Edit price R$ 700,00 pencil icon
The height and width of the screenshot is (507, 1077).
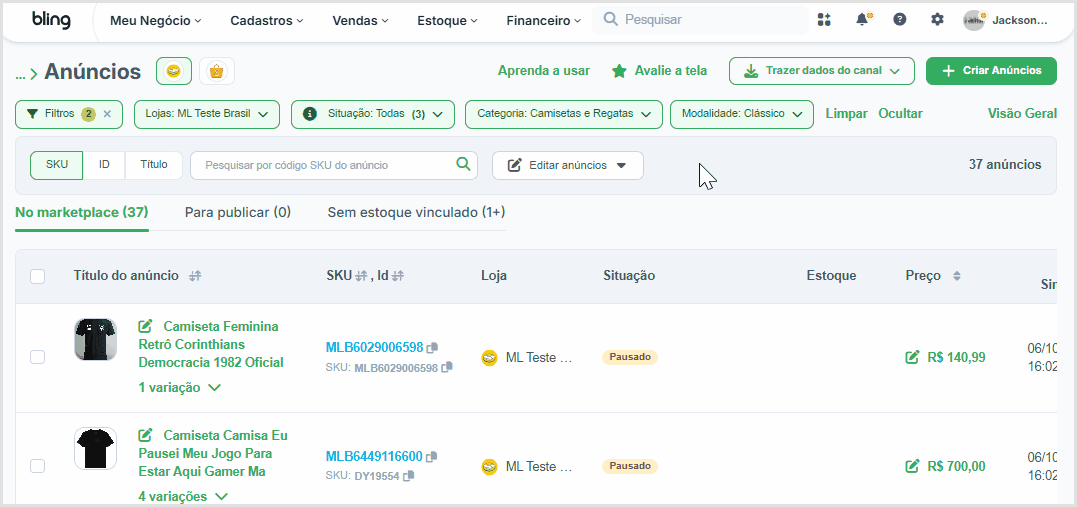click(x=912, y=466)
